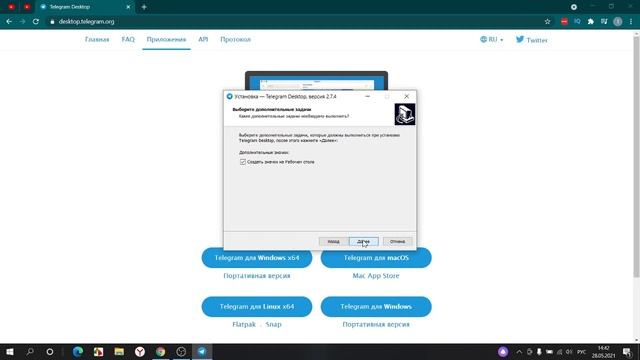Launch Yandex Browser from taskbar
The width and height of the screenshot is (640, 360).
pyautogui.click(x=140, y=351)
